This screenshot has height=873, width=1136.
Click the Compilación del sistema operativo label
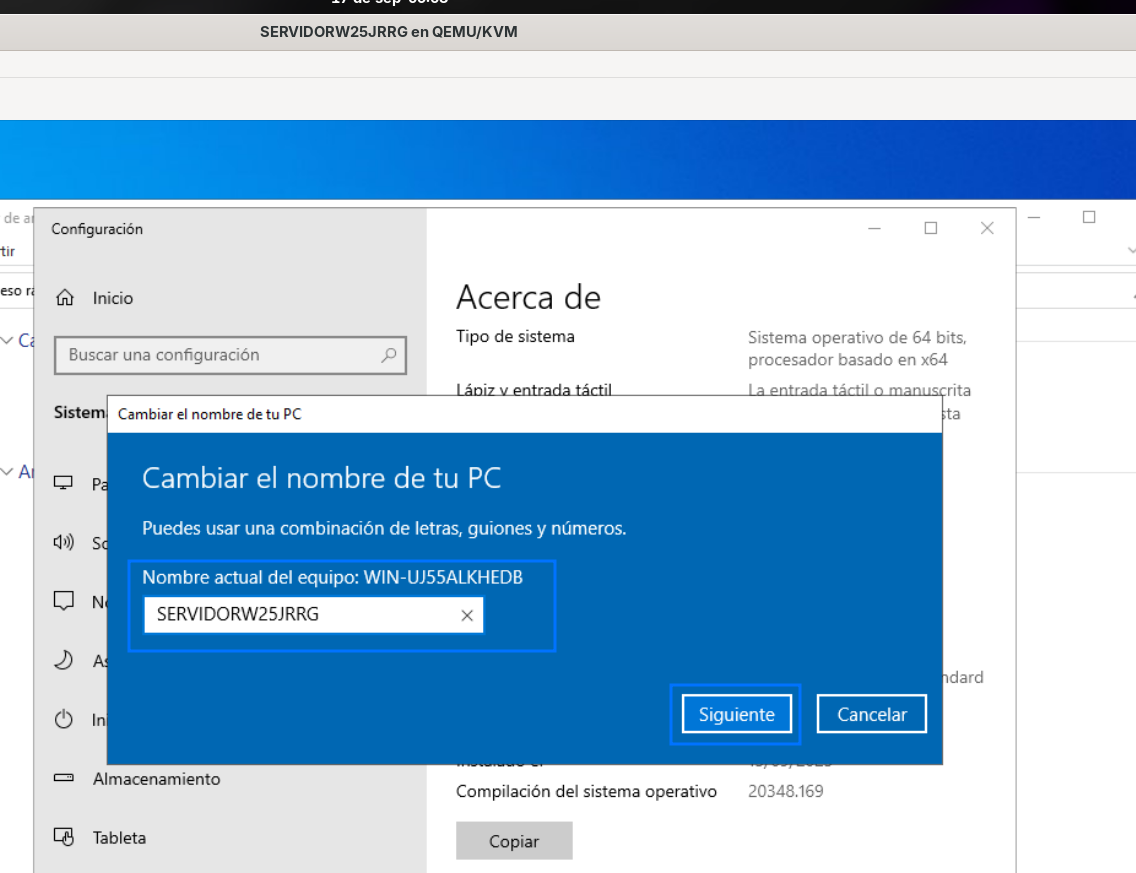pyautogui.click(x=586, y=791)
